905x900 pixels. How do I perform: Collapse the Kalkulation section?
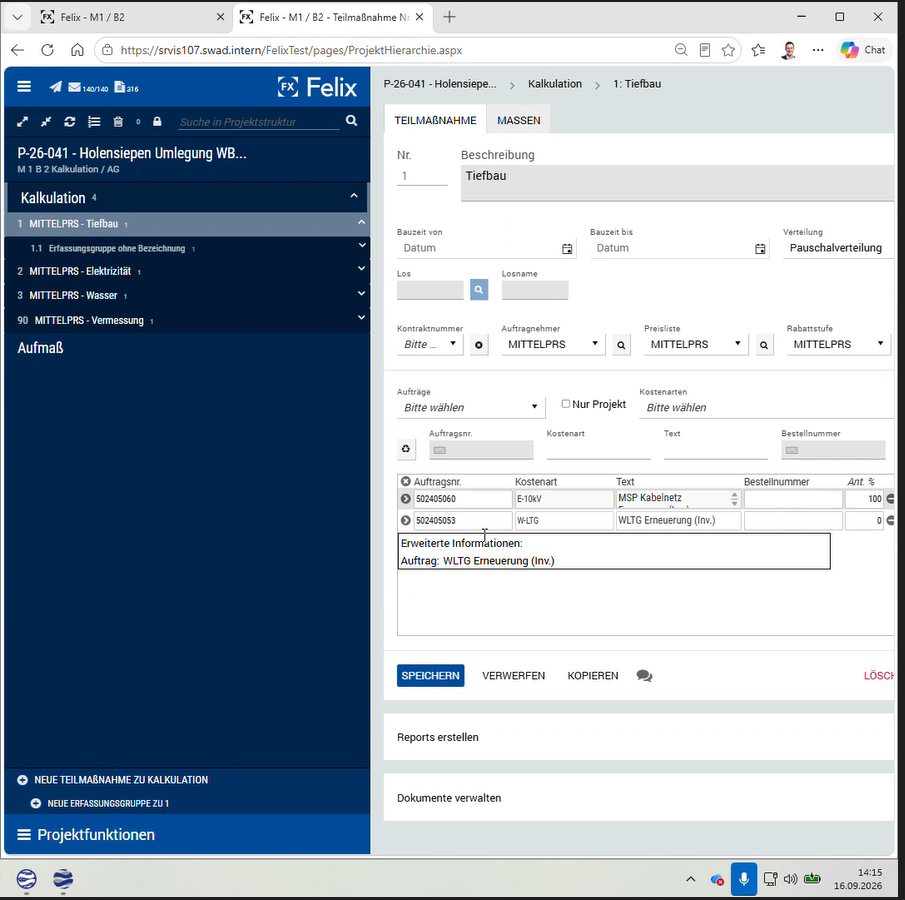[354, 196]
